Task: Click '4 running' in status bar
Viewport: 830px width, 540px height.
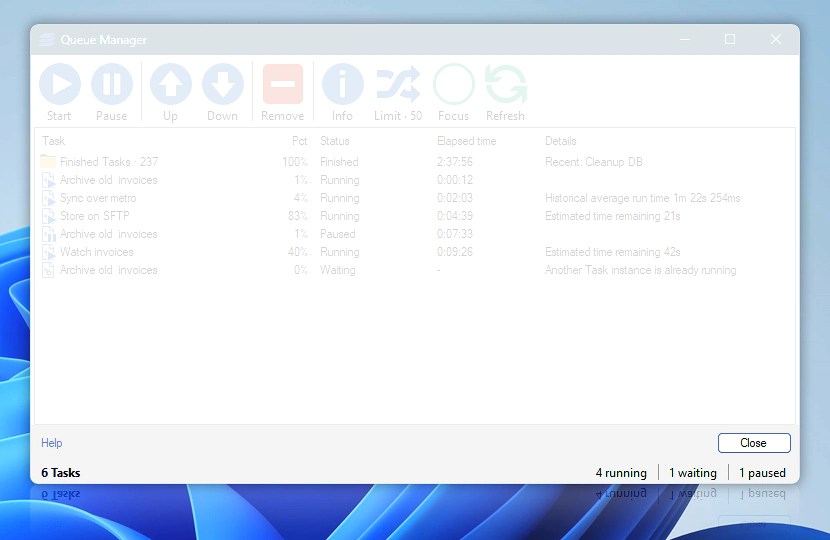Action: tap(621, 473)
